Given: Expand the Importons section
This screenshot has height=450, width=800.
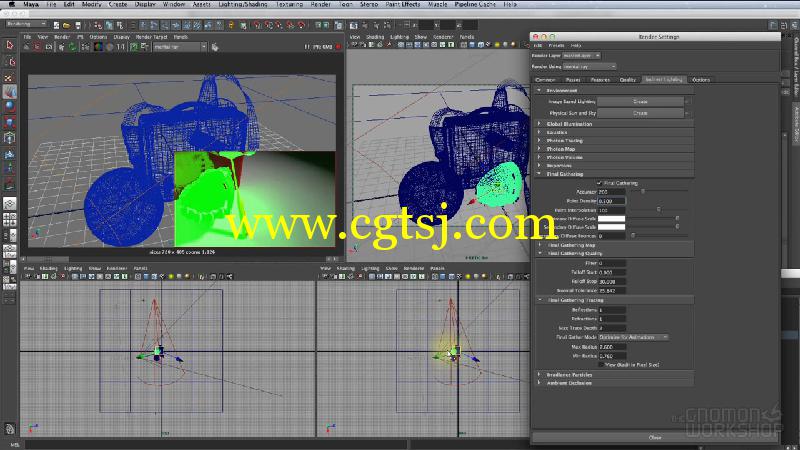Looking at the screenshot, I should click(x=539, y=165).
